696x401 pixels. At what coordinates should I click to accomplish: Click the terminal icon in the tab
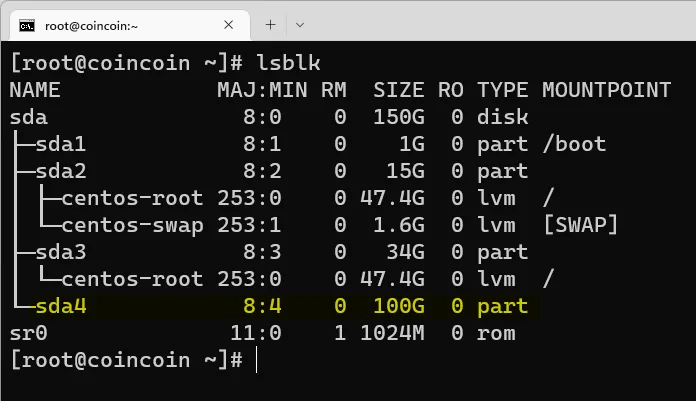pos(29,25)
